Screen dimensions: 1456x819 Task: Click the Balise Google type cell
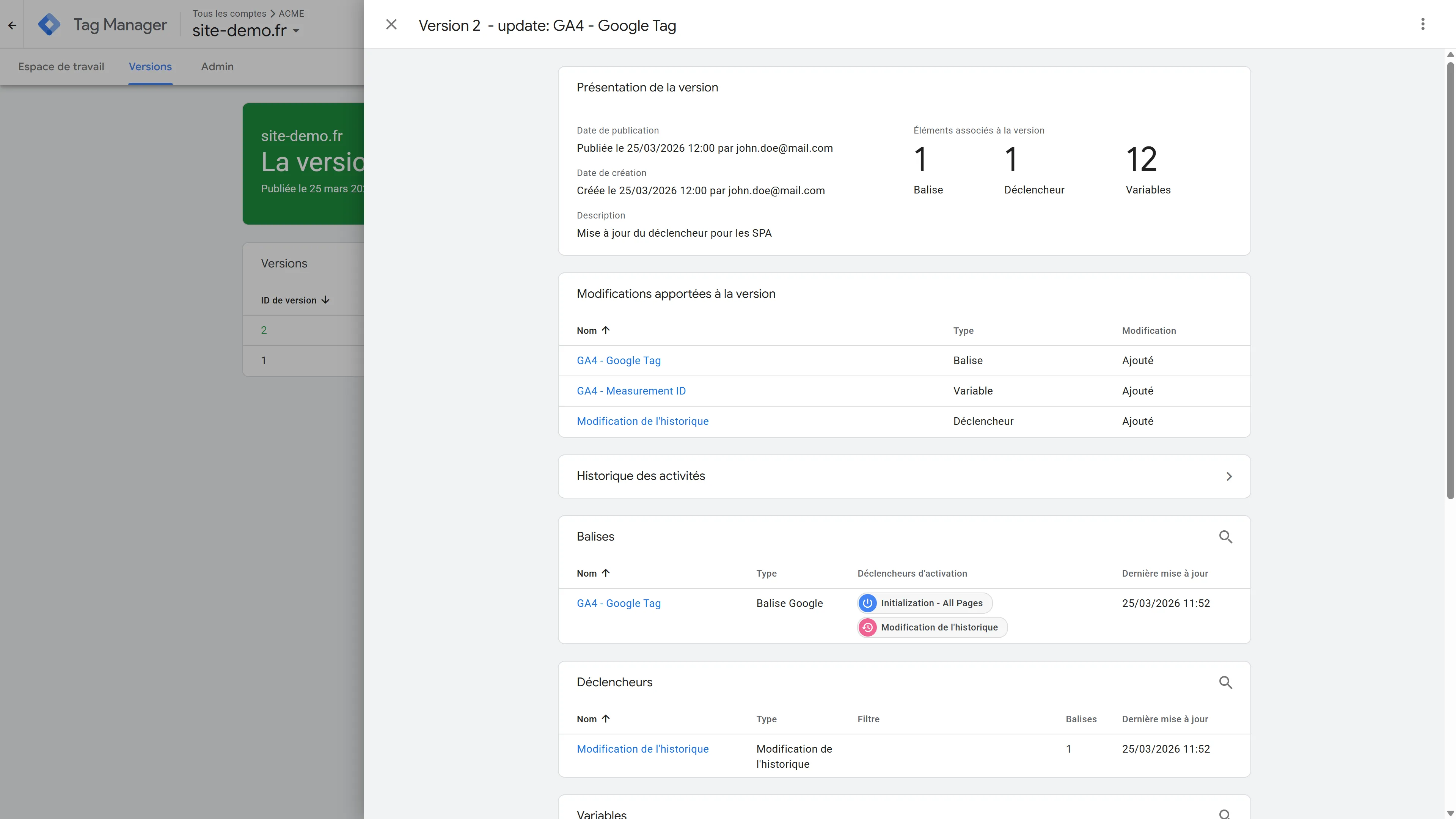tap(789, 603)
